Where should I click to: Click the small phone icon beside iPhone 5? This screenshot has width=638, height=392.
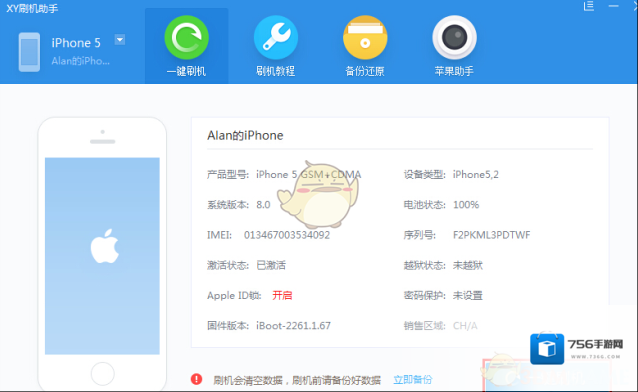[x=29, y=52]
